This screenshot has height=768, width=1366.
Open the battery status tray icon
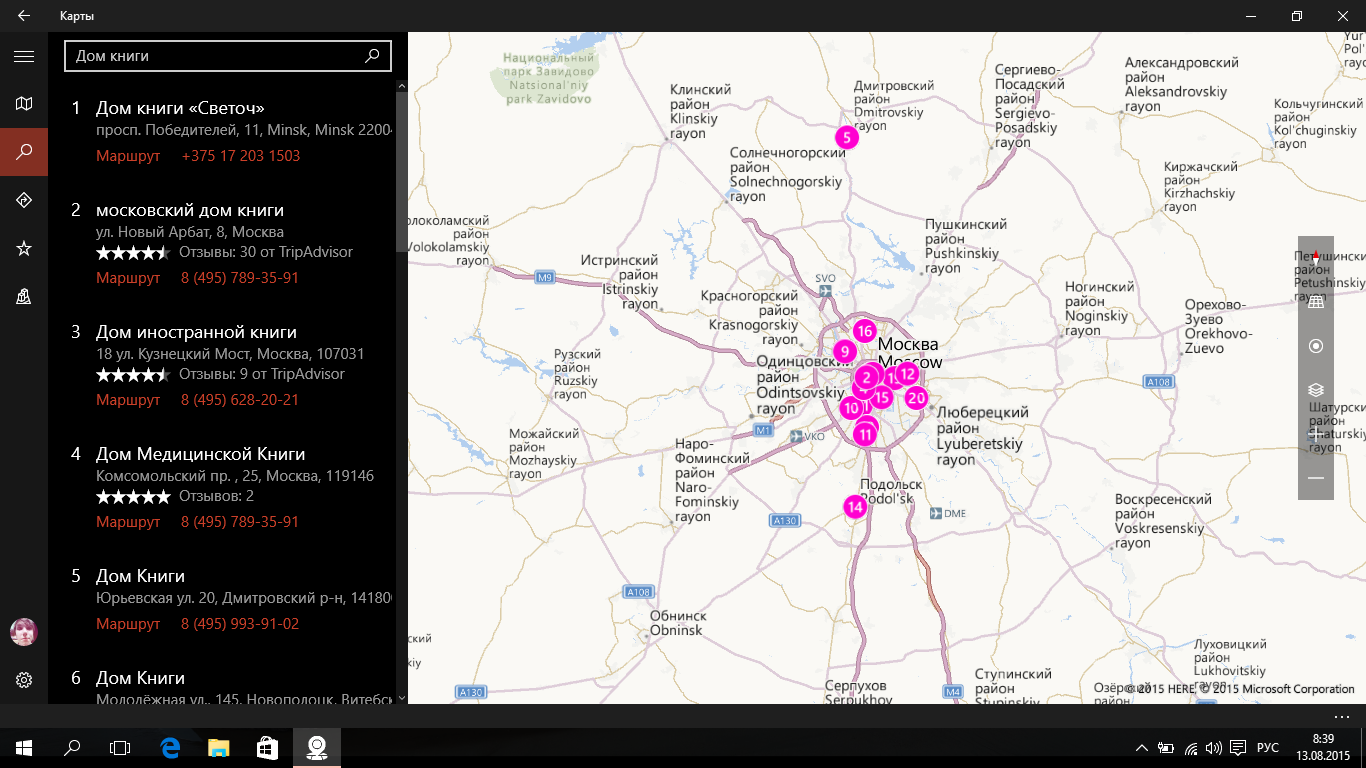[1166, 748]
